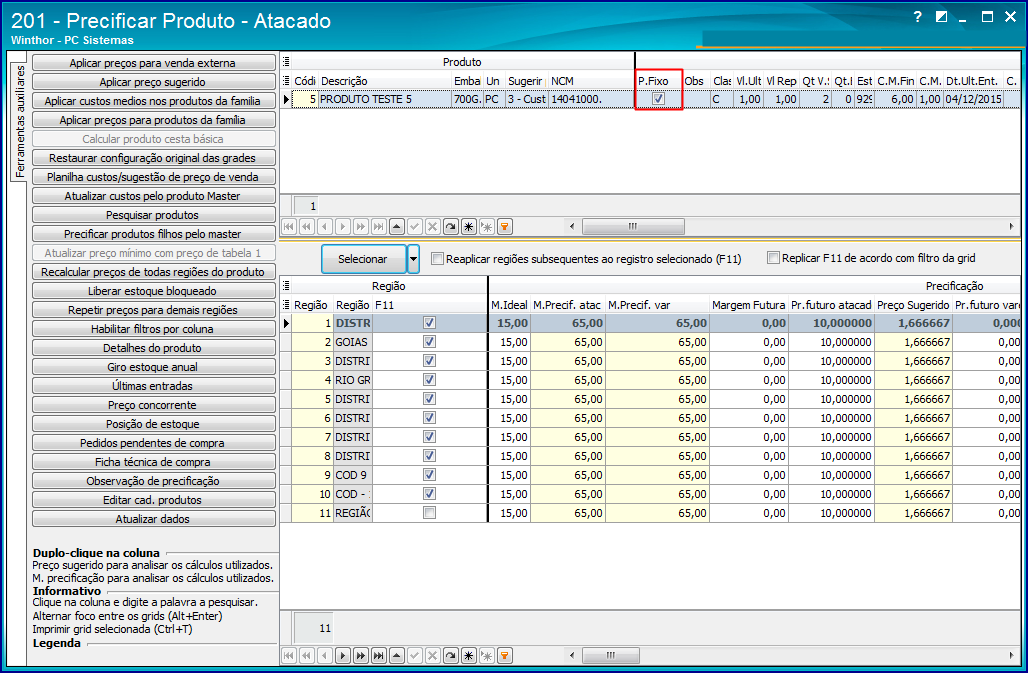This screenshot has height=673, width=1028.
Task: Go to first record in Região grid navigator
Action: (x=288, y=655)
